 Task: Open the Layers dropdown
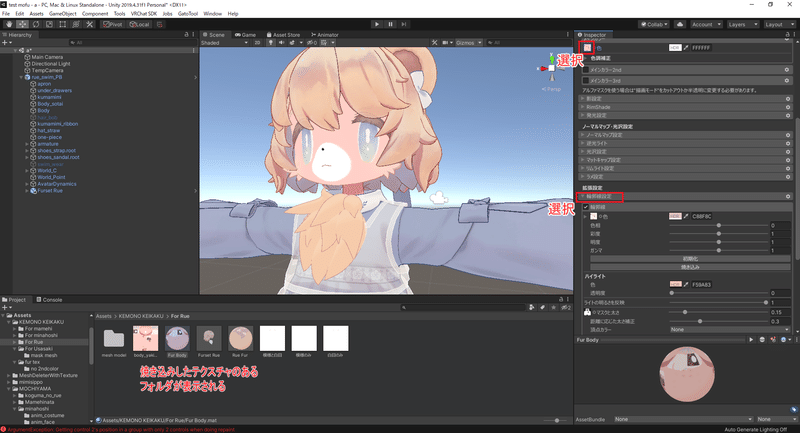click(742, 24)
